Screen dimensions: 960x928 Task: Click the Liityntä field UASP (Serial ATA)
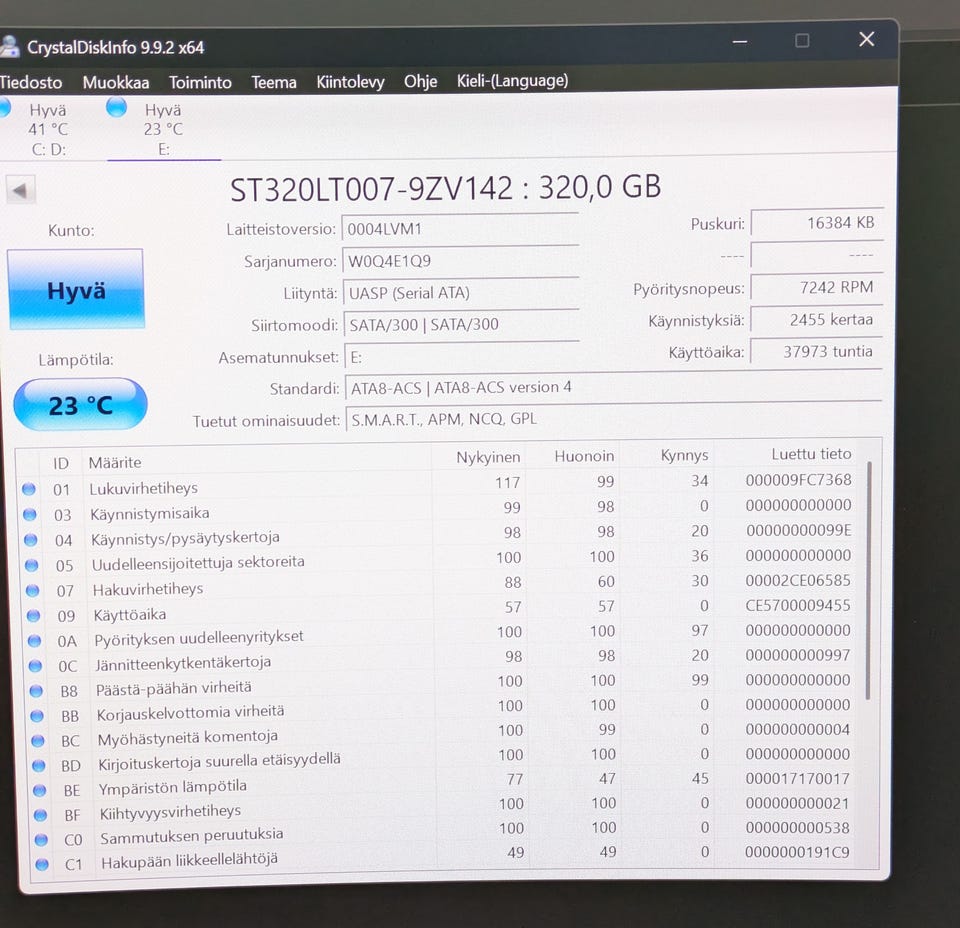pos(461,293)
